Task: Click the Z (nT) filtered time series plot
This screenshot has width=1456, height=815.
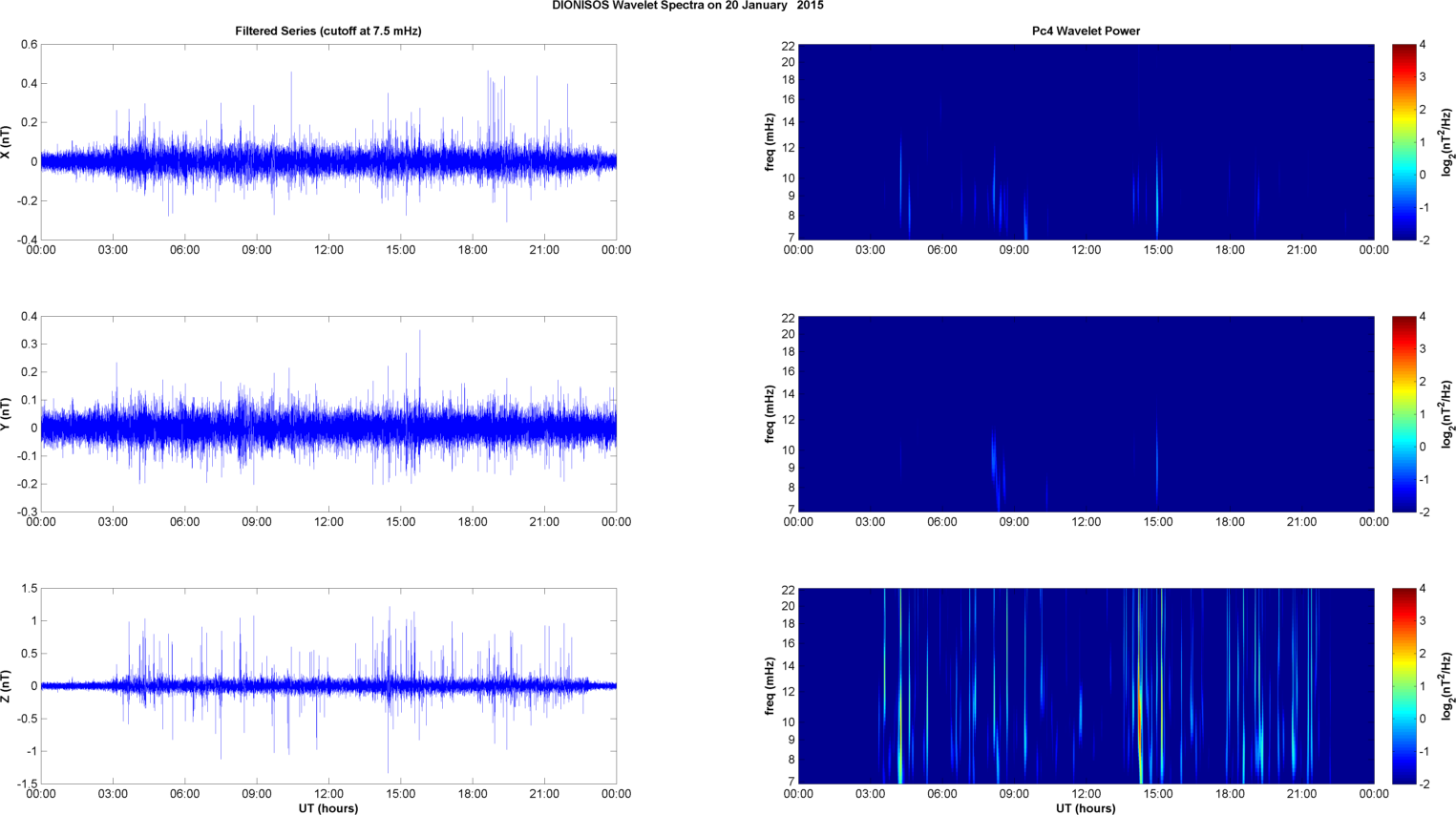Action: [328, 686]
